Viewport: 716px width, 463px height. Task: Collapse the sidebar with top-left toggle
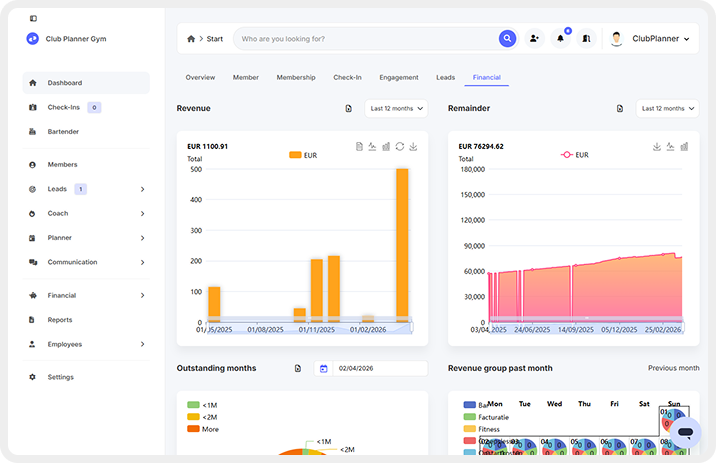click(33, 18)
